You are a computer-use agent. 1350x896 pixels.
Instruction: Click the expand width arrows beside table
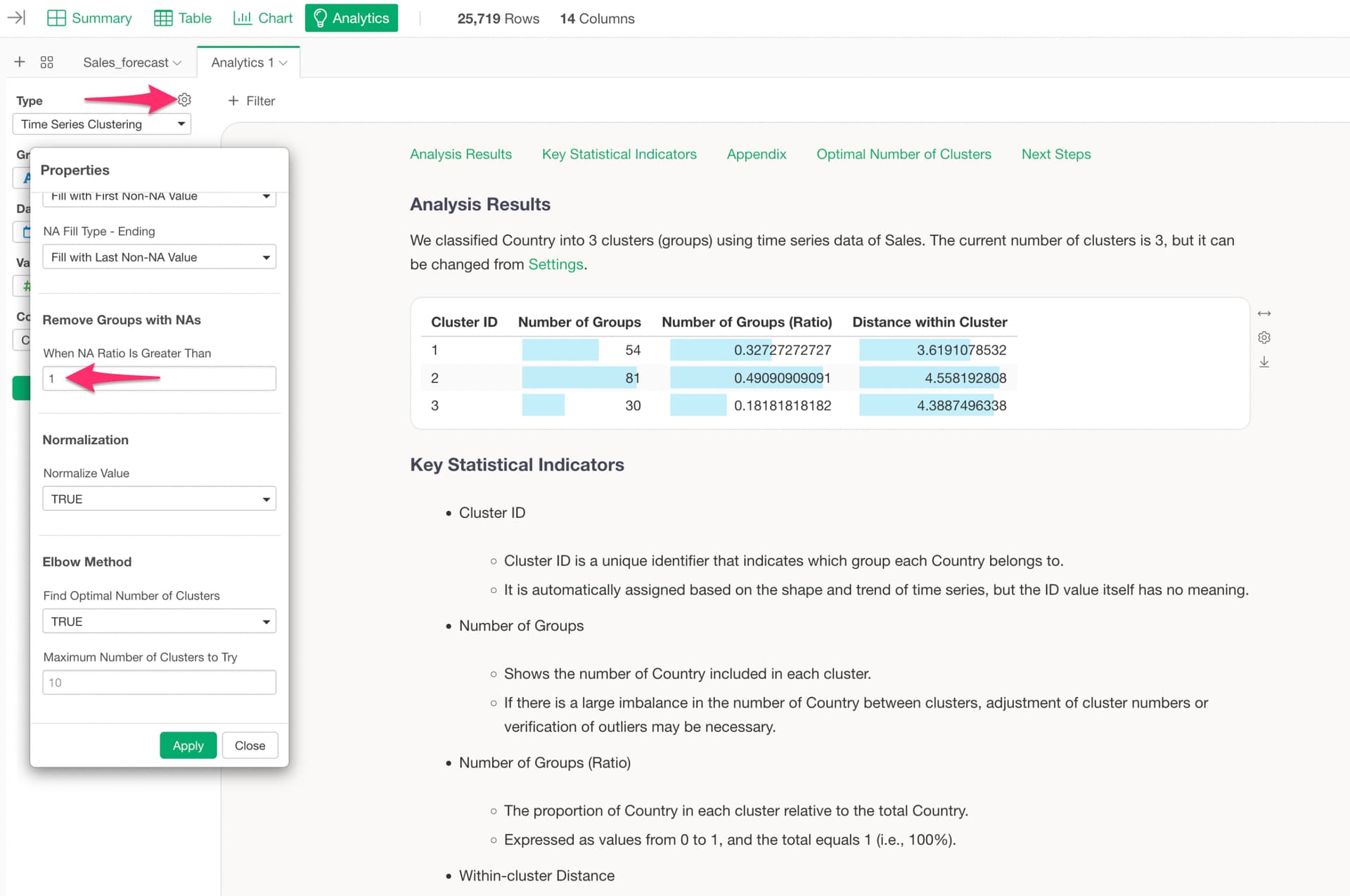[x=1264, y=313]
